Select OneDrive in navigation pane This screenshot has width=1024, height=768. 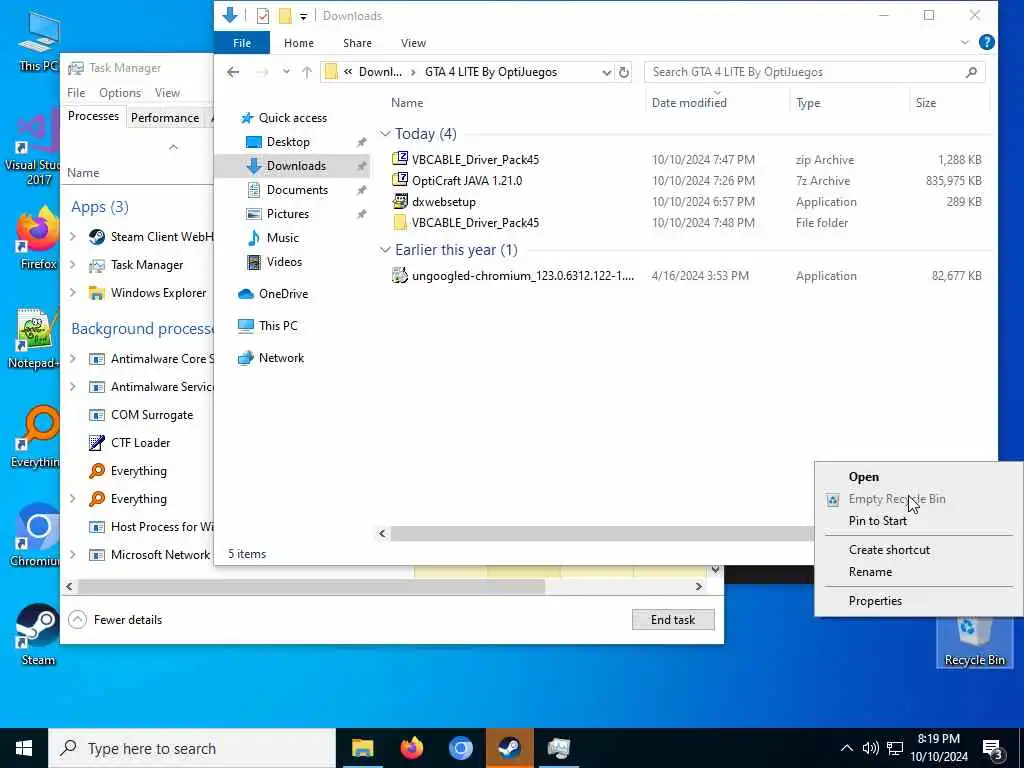[283, 294]
